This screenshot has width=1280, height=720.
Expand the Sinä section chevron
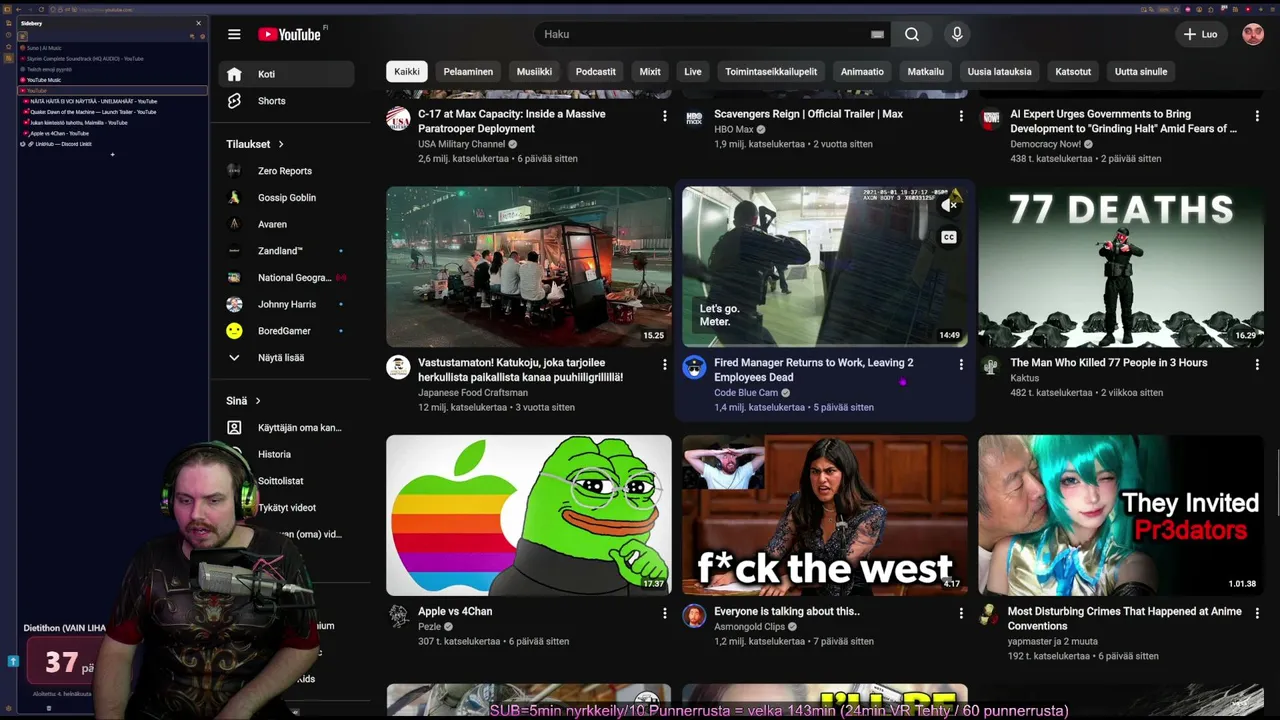click(258, 401)
